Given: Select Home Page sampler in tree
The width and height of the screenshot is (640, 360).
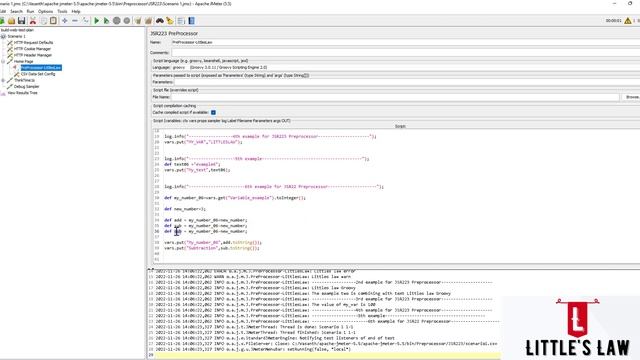Looking at the screenshot, I should (x=24, y=62).
